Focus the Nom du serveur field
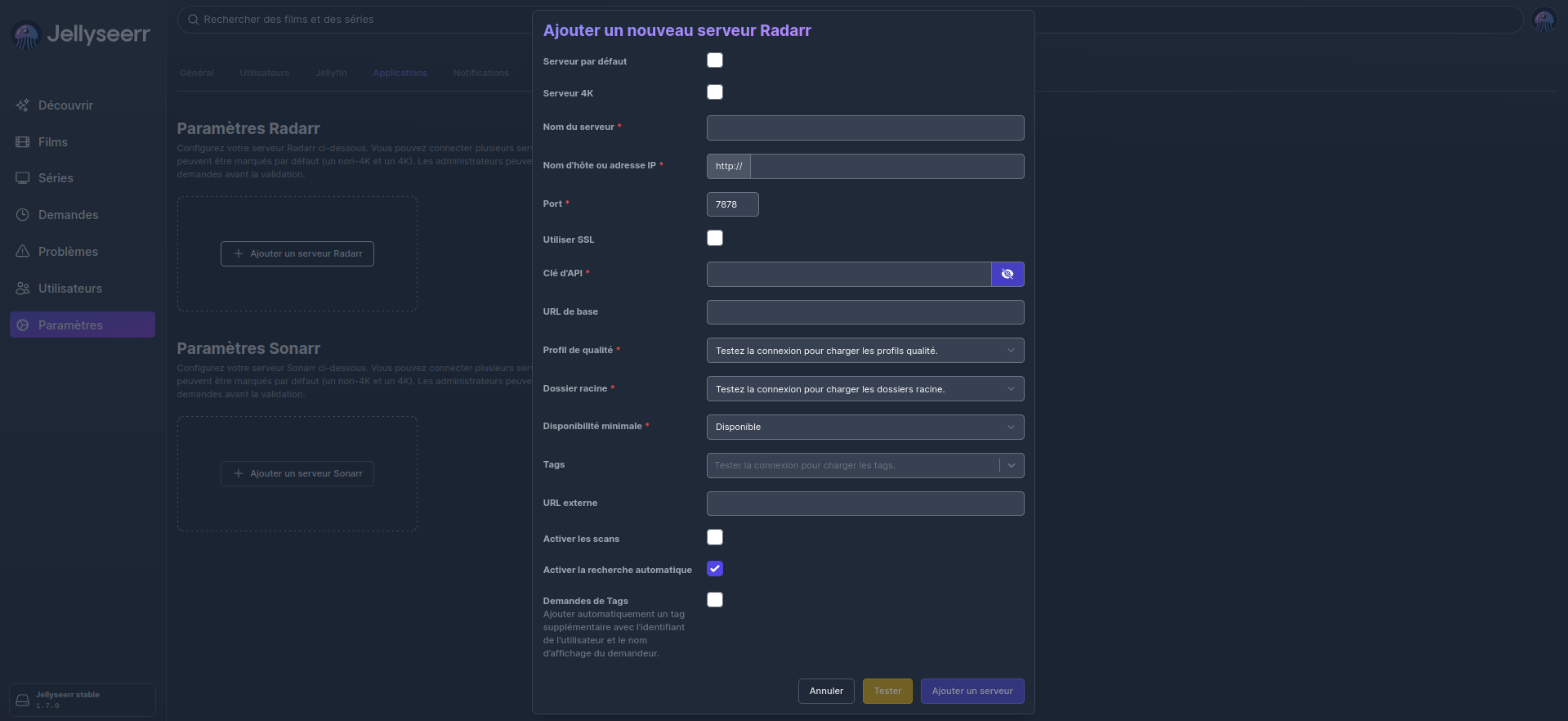The width and height of the screenshot is (1568, 721). pos(865,128)
